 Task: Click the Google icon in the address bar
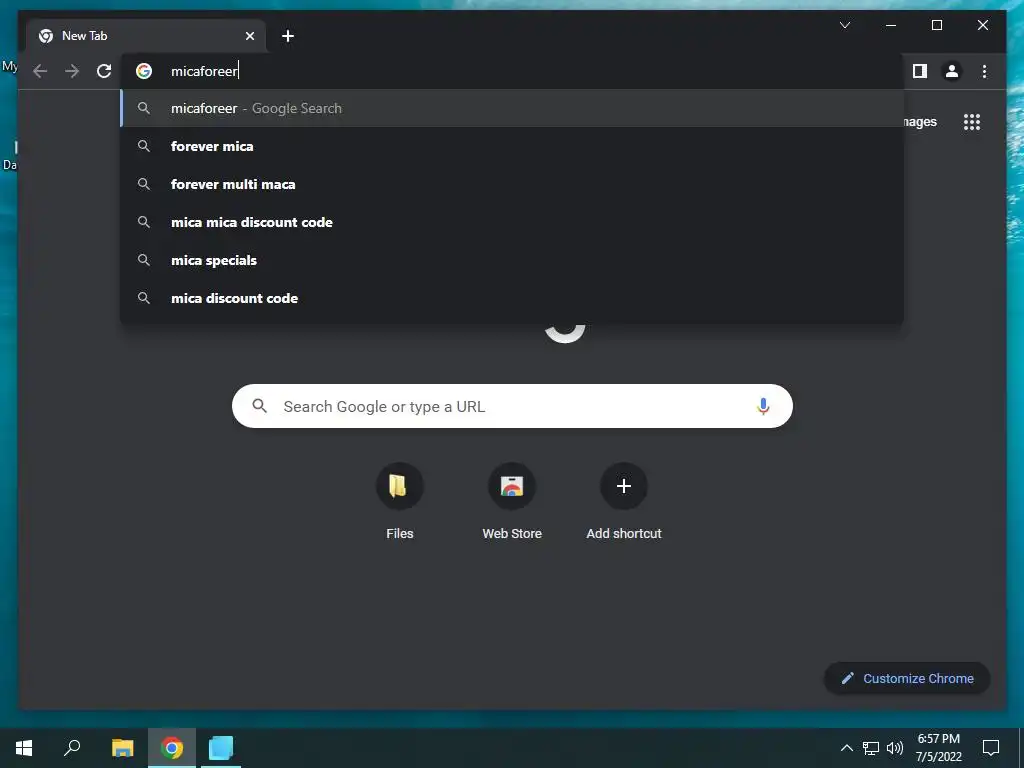click(144, 71)
